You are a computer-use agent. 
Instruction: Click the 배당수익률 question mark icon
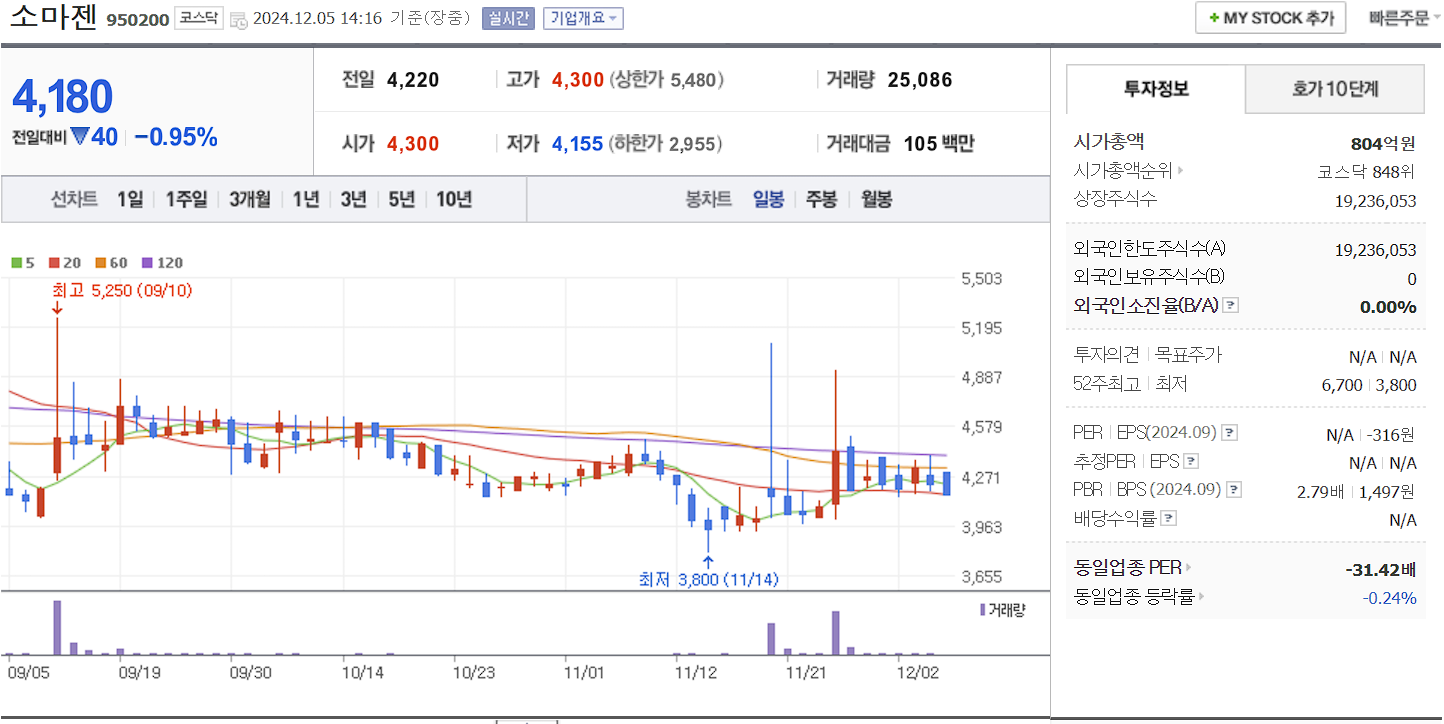point(1167,517)
